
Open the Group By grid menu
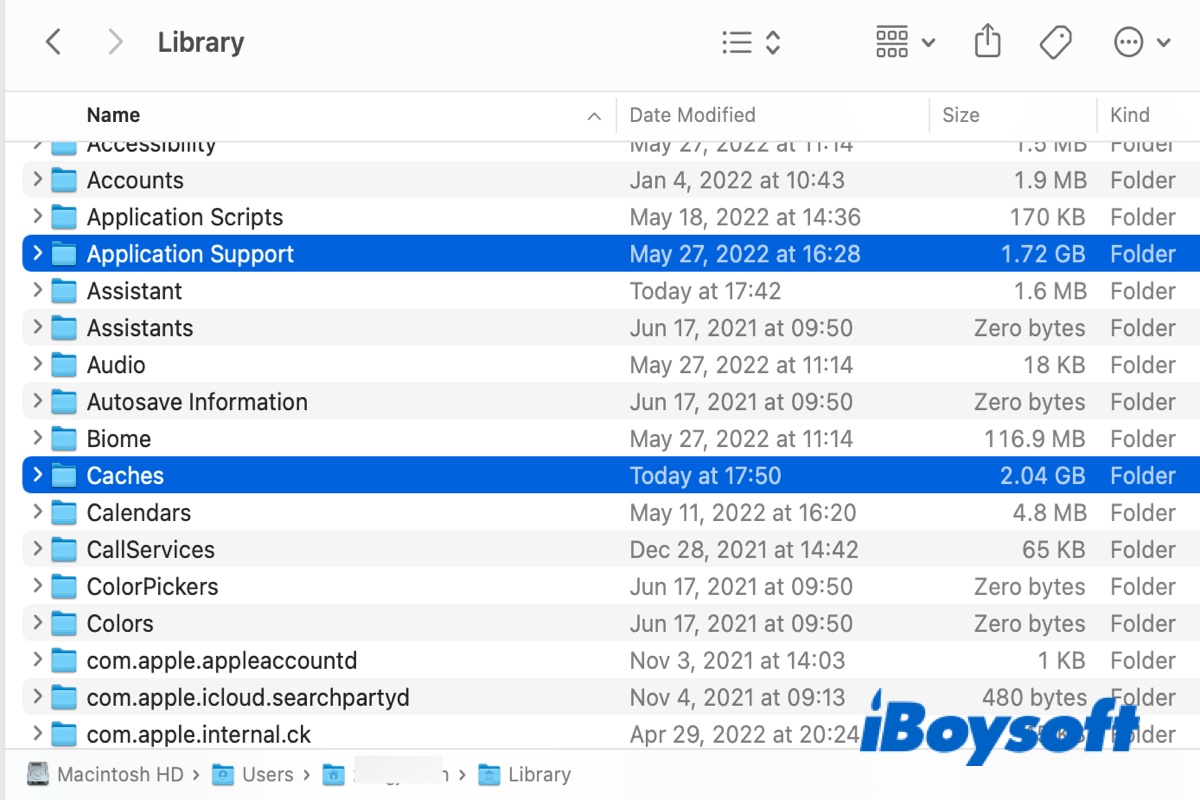point(905,42)
